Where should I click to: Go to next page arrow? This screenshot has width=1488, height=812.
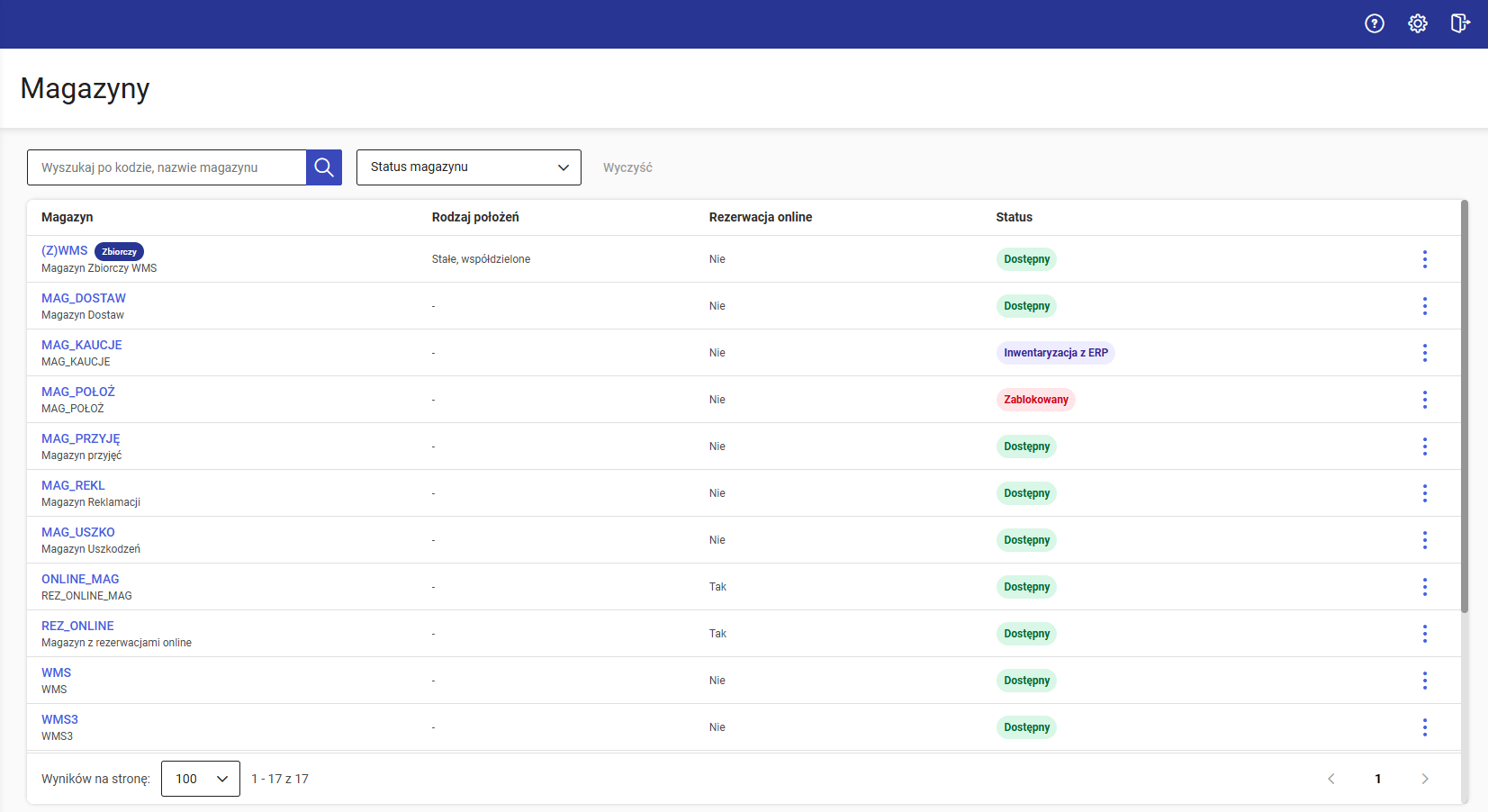tap(1424, 779)
